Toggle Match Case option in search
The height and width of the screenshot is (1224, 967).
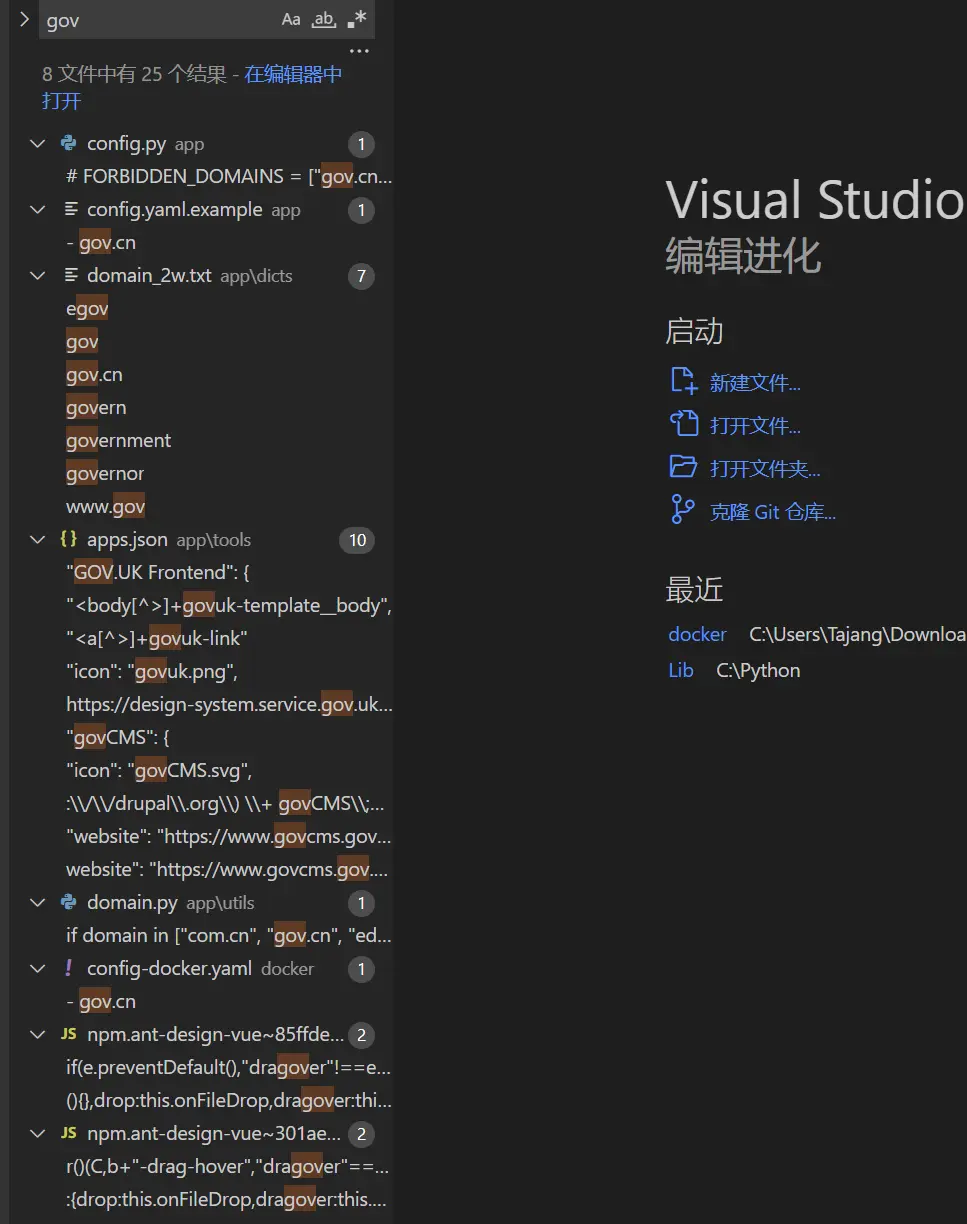pyautogui.click(x=291, y=20)
